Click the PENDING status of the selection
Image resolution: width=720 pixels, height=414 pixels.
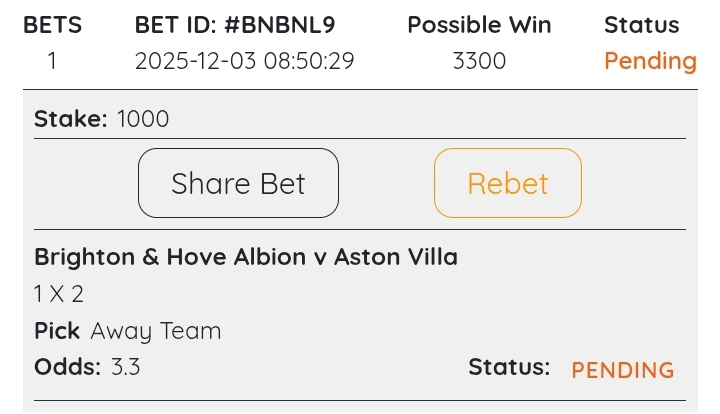pyautogui.click(x=623, y=370)
